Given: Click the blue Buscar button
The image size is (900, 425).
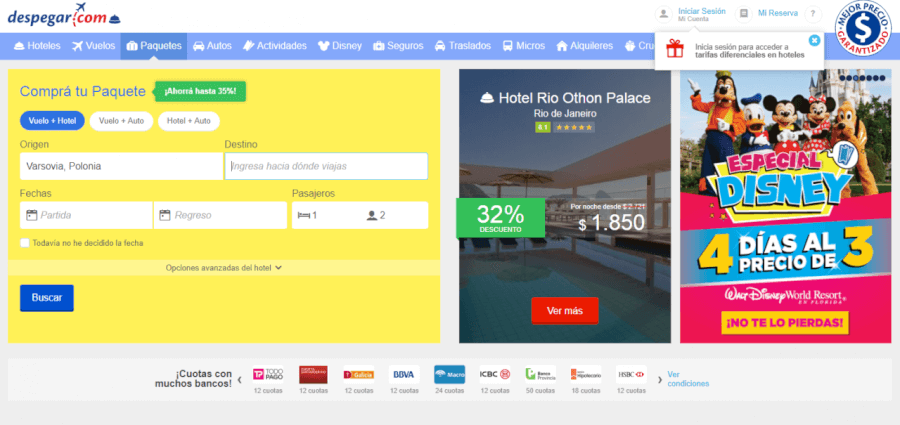Looking at the screenshot, I should point(47,298).
